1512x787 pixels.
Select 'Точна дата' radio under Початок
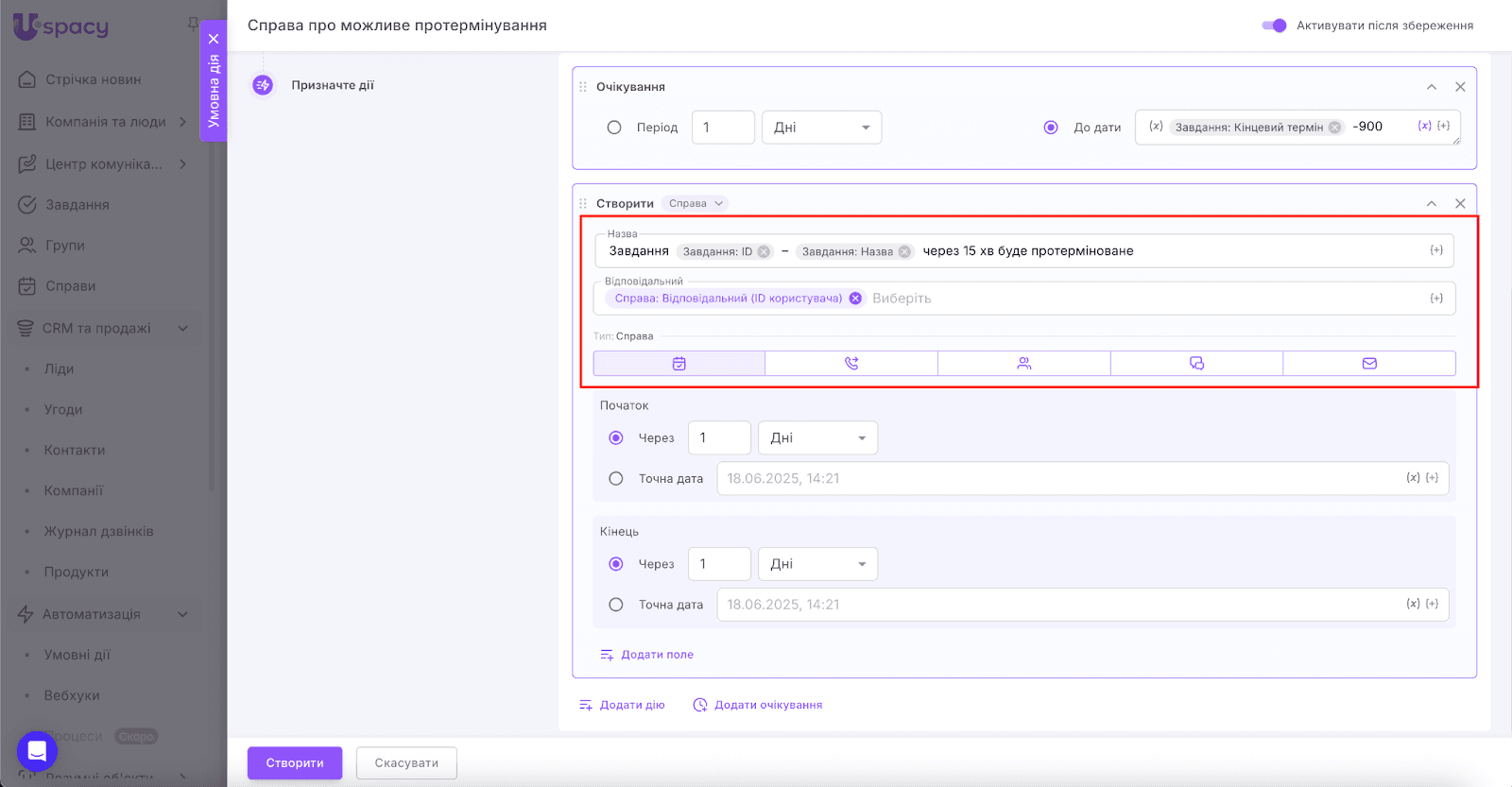coord(616,479)
